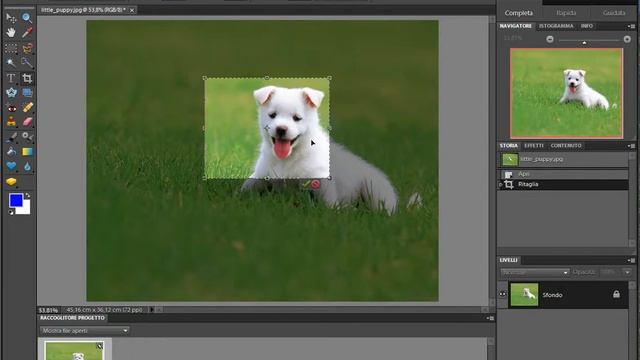Select the Blur water-drop tool
Viewport: 640px width, 360px height.
pyautogui.click(x=27, y=166)
